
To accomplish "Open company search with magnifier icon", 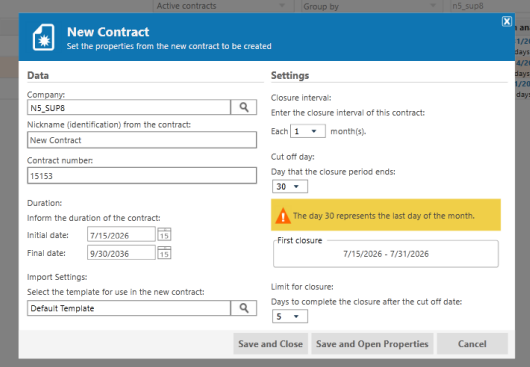I will coord(244,107).
